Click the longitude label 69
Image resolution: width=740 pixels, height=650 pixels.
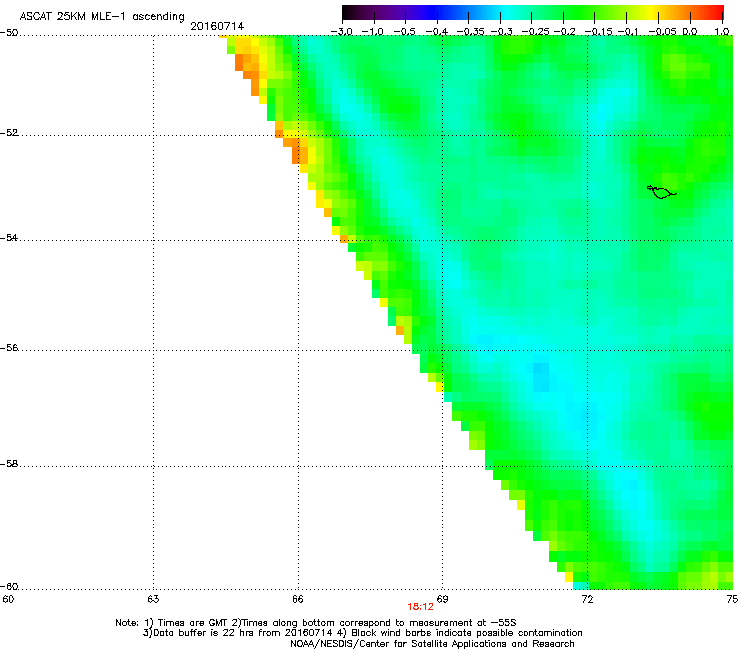point(442,599)
